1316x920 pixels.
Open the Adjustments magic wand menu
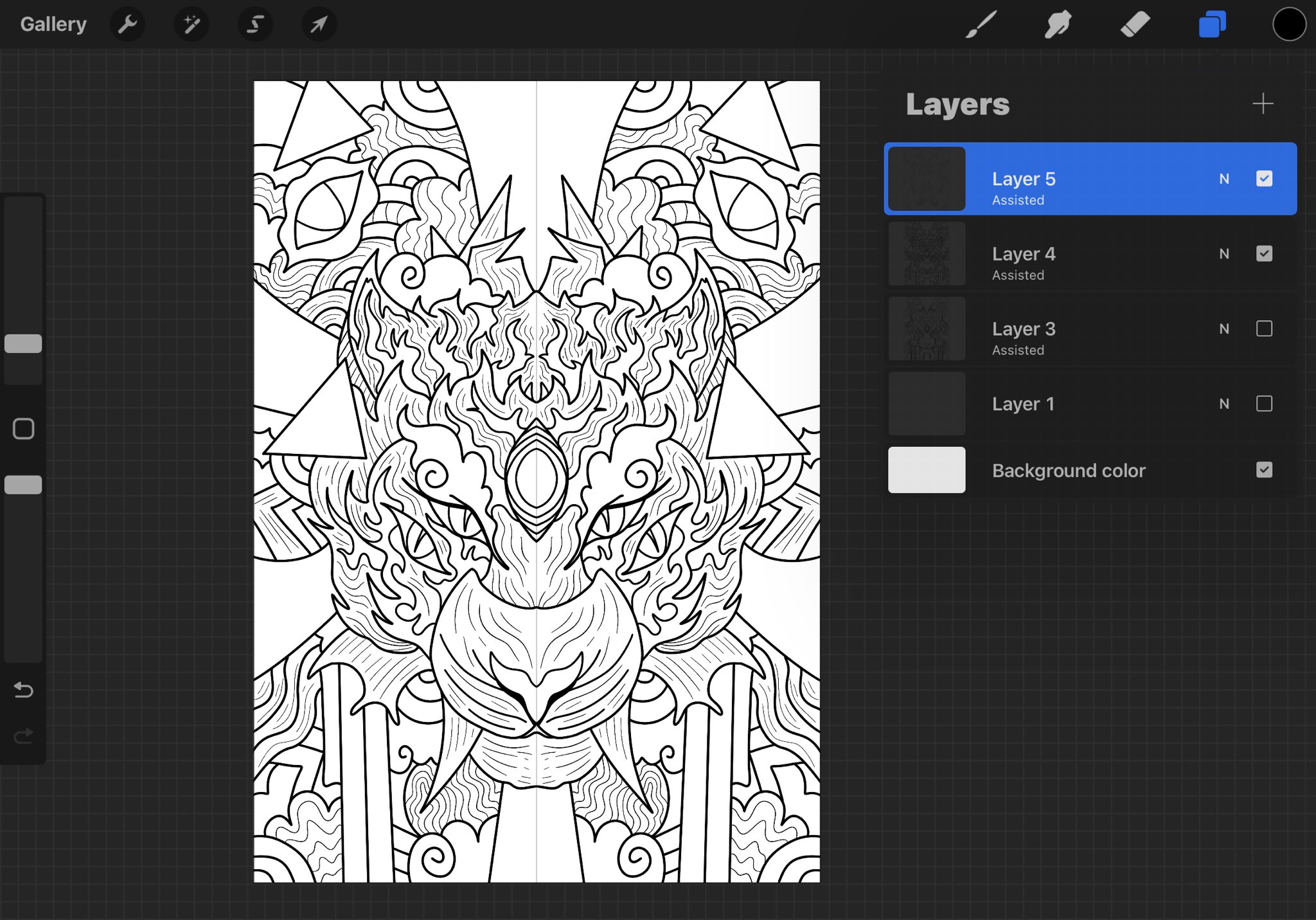click(191, 24)
